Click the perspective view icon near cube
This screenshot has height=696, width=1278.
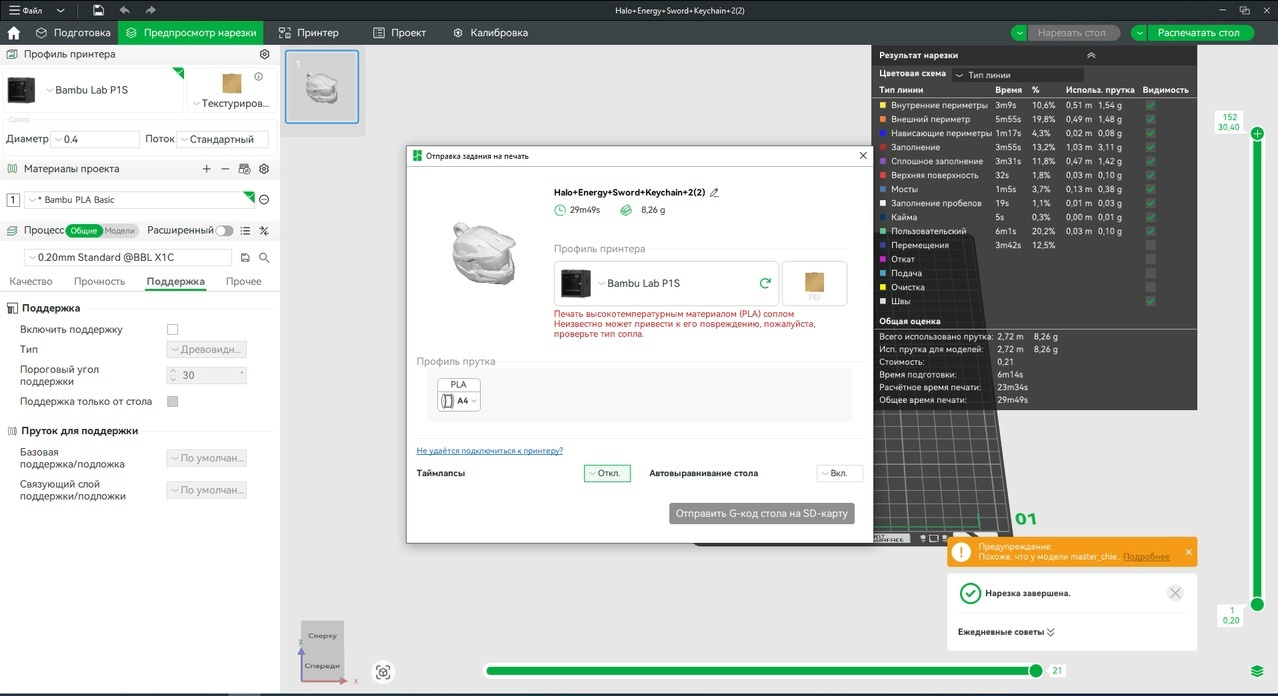point(383,672)
